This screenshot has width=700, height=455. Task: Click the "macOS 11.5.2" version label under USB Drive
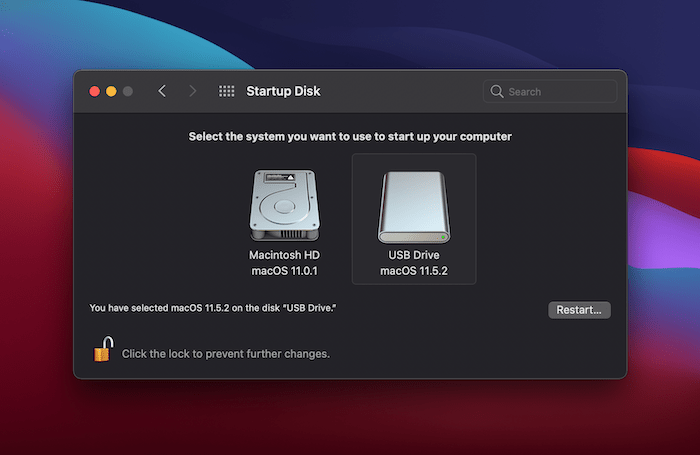point(414,271)
